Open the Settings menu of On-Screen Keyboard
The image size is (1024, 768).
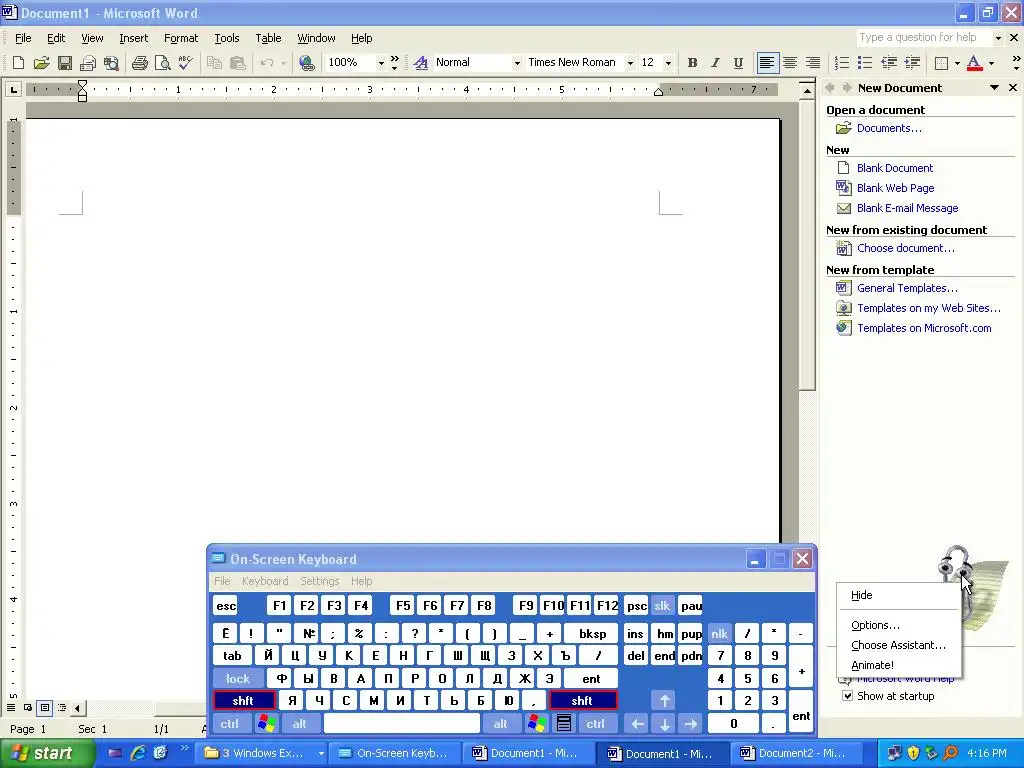coord(319,581)
